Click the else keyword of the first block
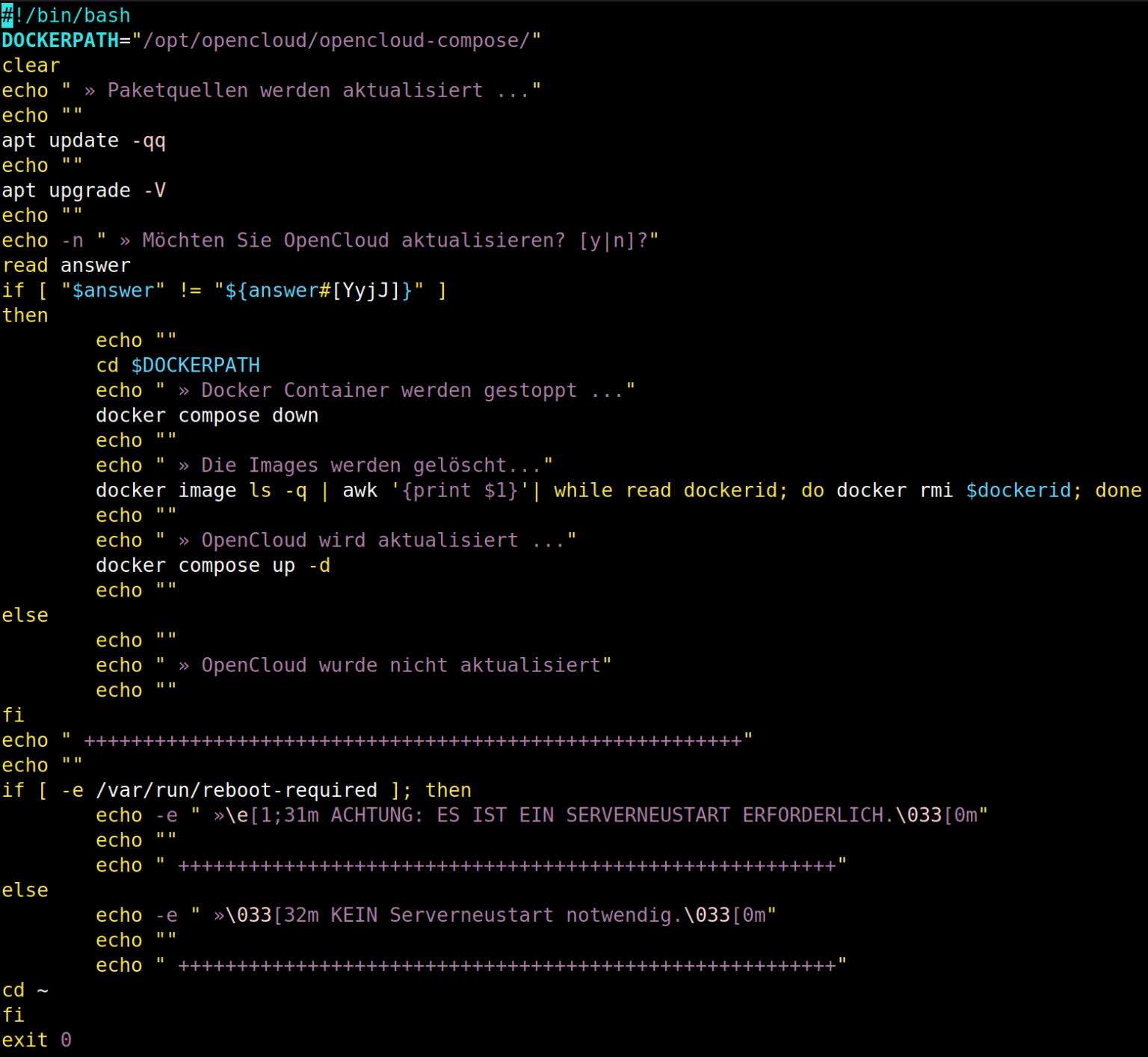 click(x=25, y=614)
